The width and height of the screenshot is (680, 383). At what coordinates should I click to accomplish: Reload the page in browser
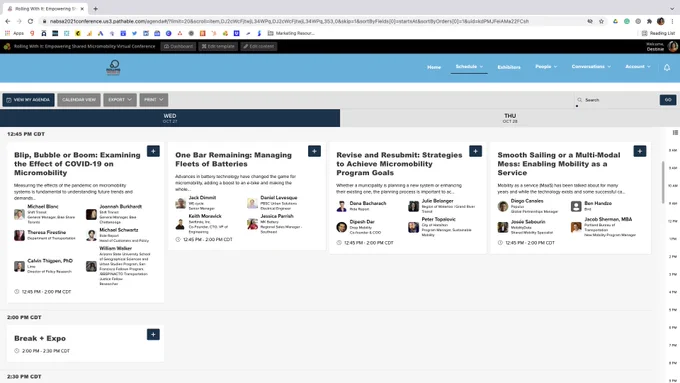click(x=30, y=21)
